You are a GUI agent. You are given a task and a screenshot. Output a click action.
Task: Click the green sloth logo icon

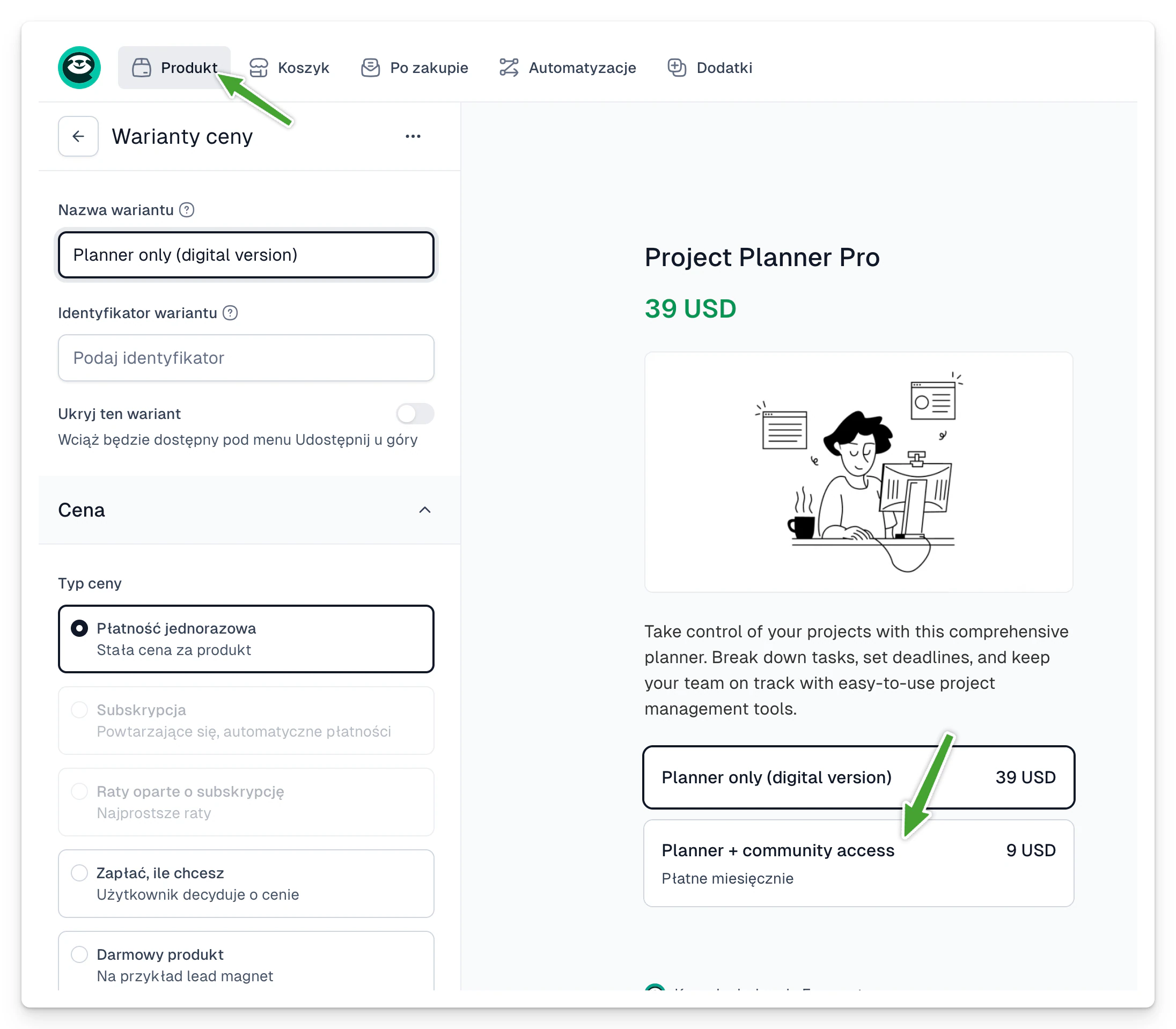coord(79,68)
